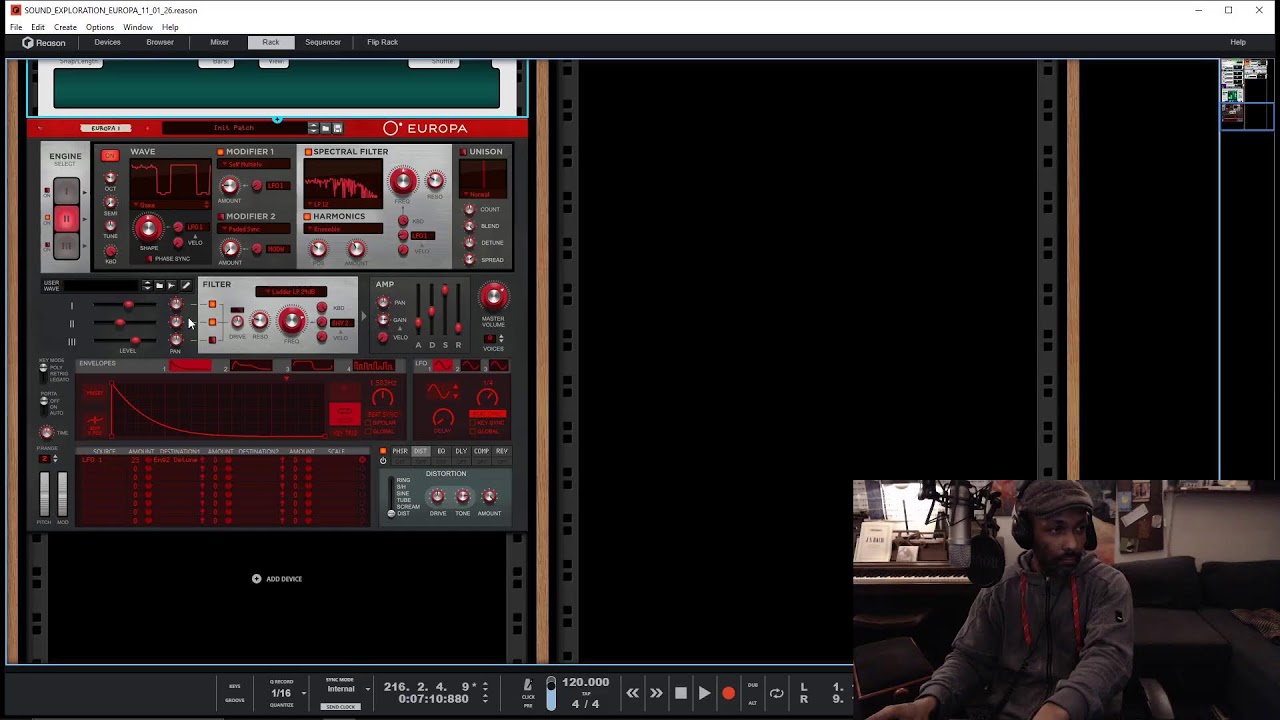
Task: Select LFO 2 waveform tab
Action: tap(470, 366)
